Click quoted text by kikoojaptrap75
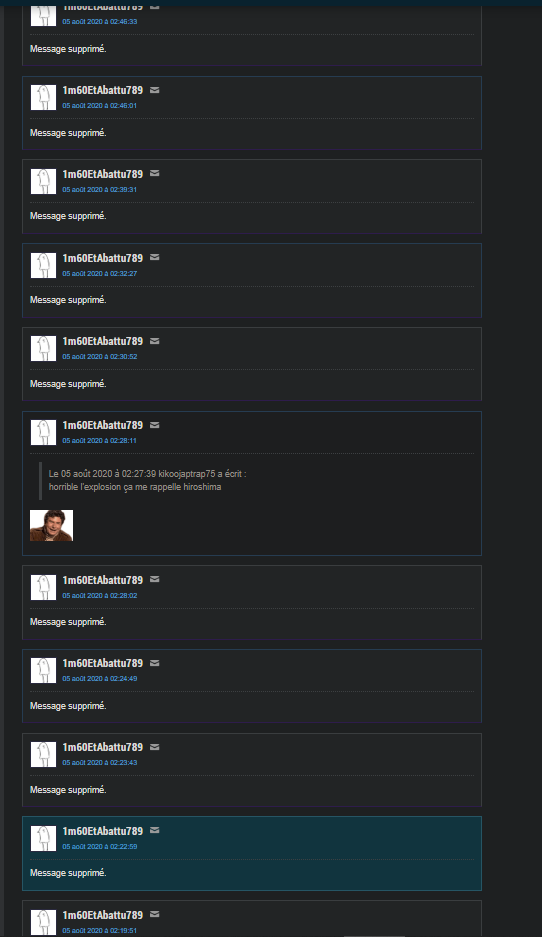This screenshot has height=937, width=542. (x=135, y=487)
